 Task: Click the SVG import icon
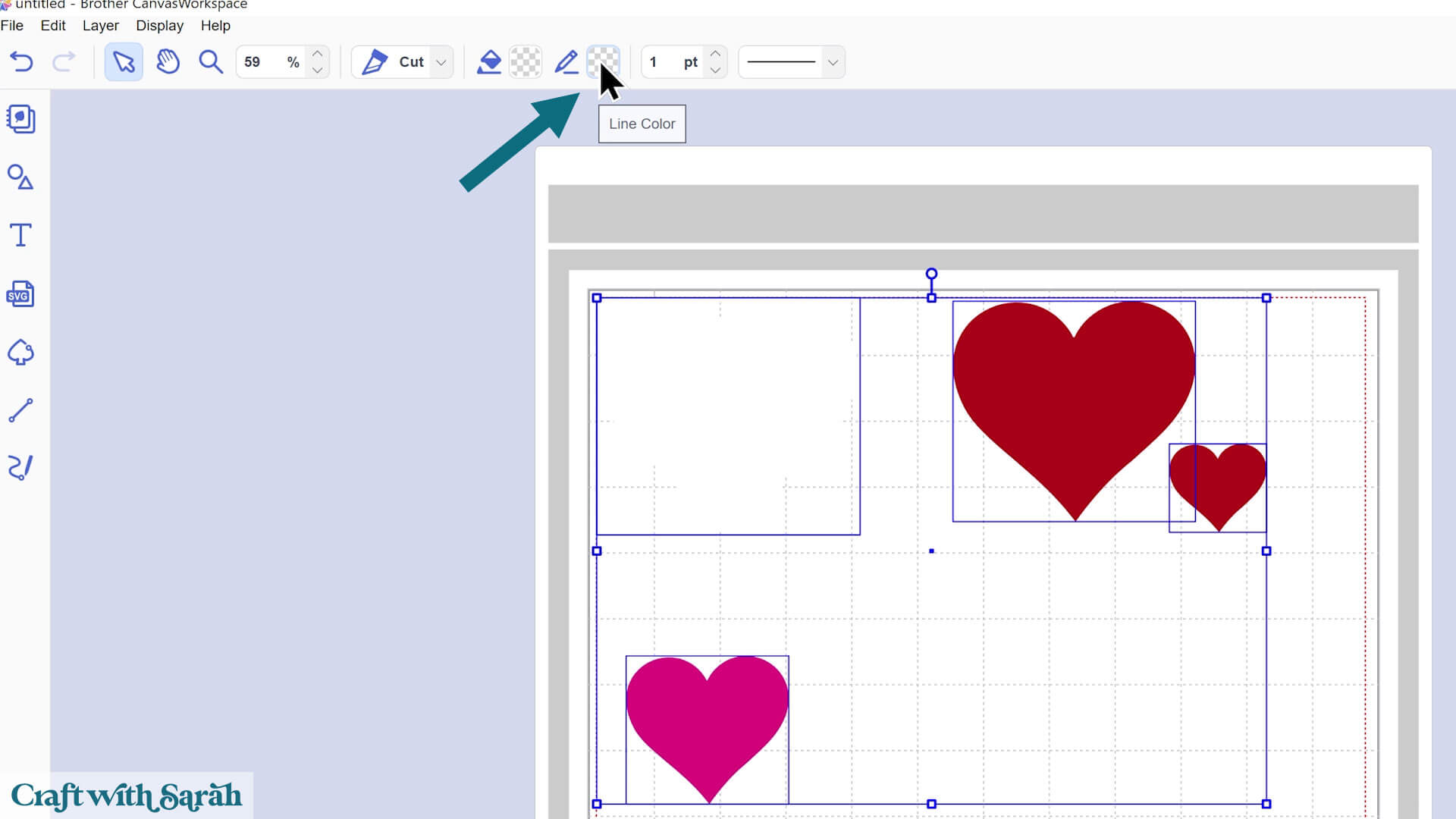click(20, 294)
